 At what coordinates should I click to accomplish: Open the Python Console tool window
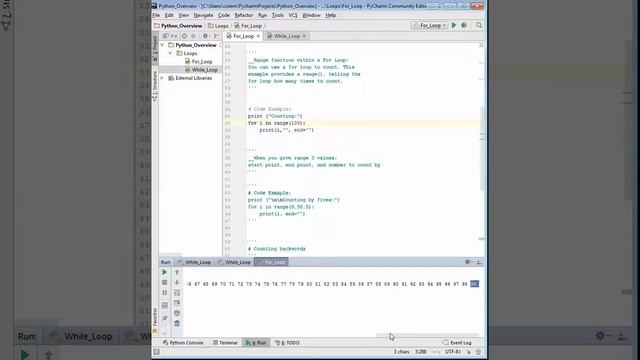click(x=183, y=343)
